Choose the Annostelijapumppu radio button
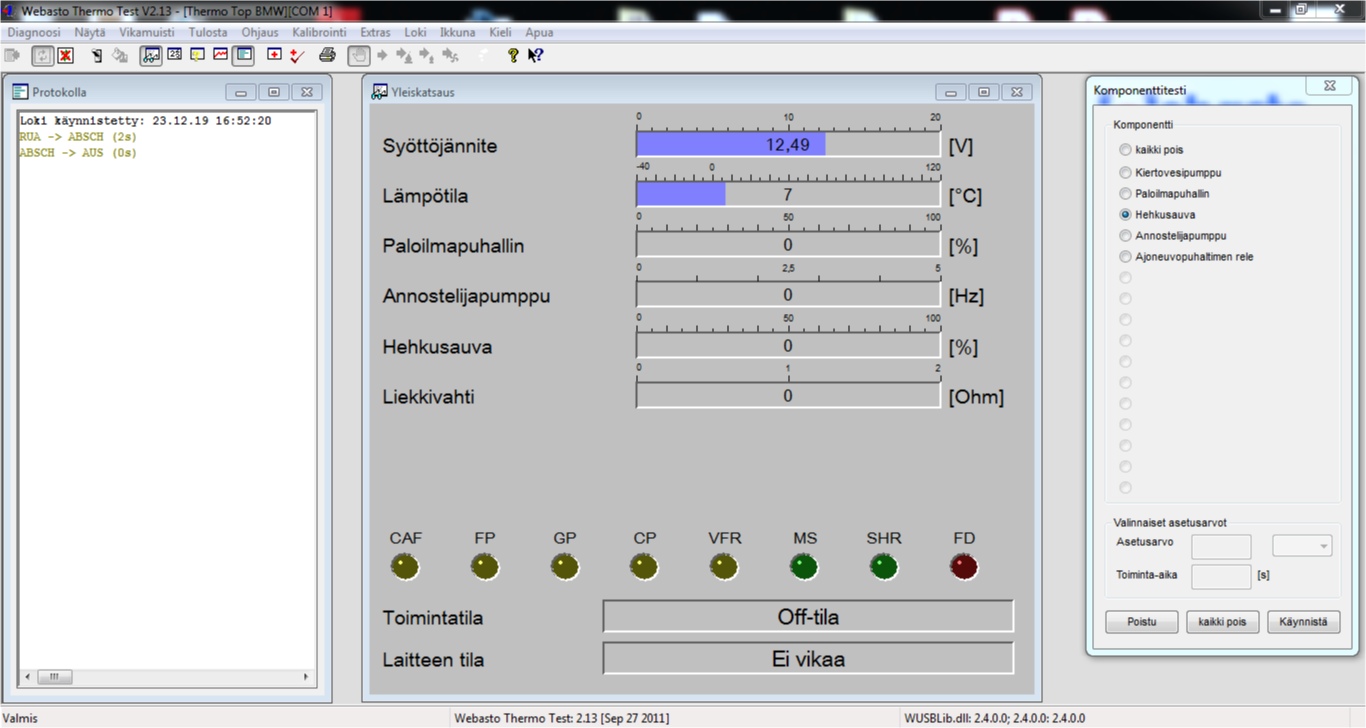The width and height of the screenshot is (1366, 728). [1126, 236]
